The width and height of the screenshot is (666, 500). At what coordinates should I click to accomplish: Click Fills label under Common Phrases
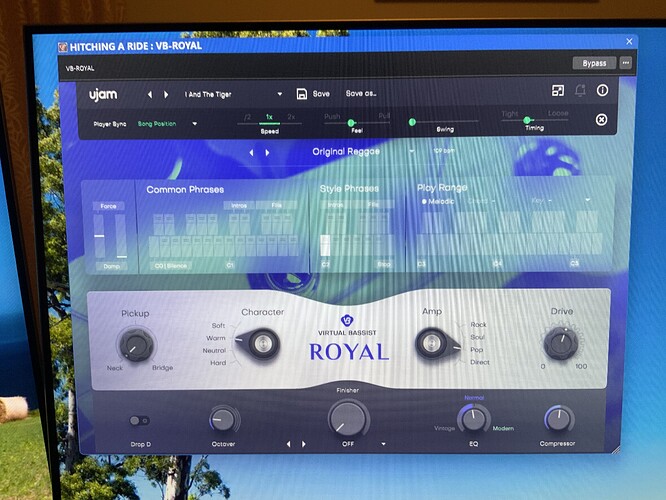[x=277, y=205]
